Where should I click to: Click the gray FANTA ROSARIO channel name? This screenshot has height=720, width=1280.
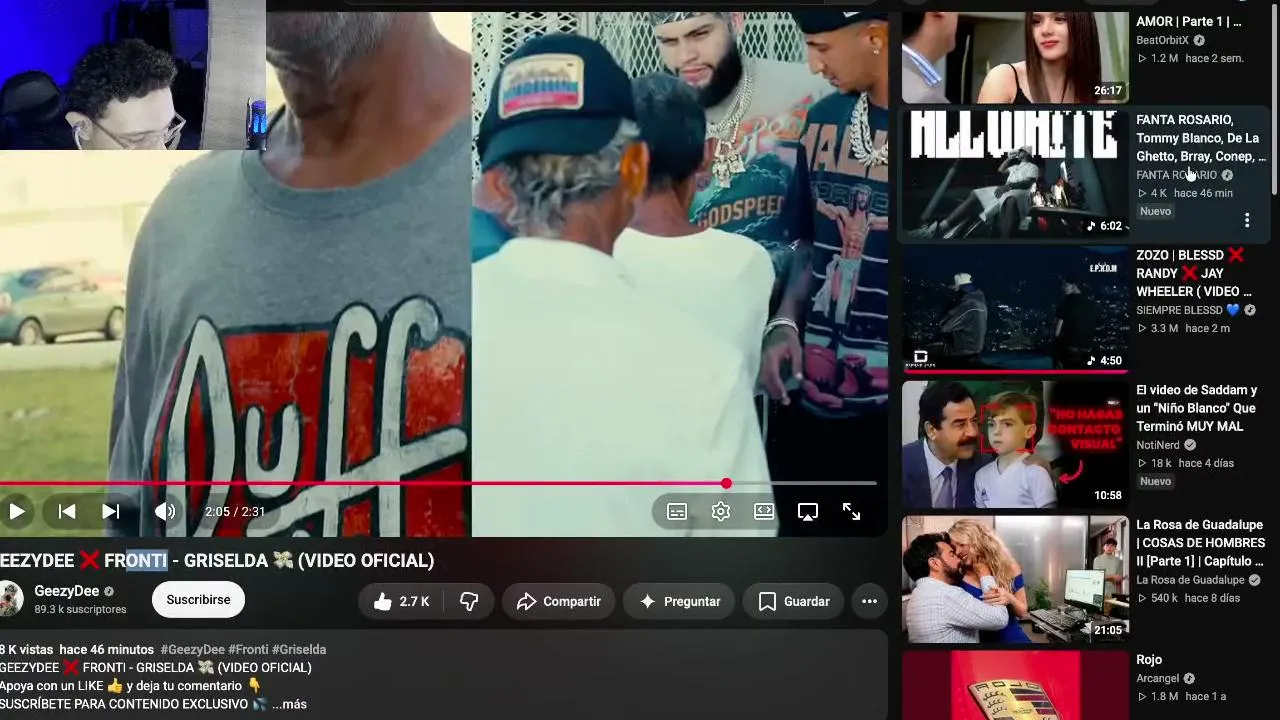[1177, 175]
